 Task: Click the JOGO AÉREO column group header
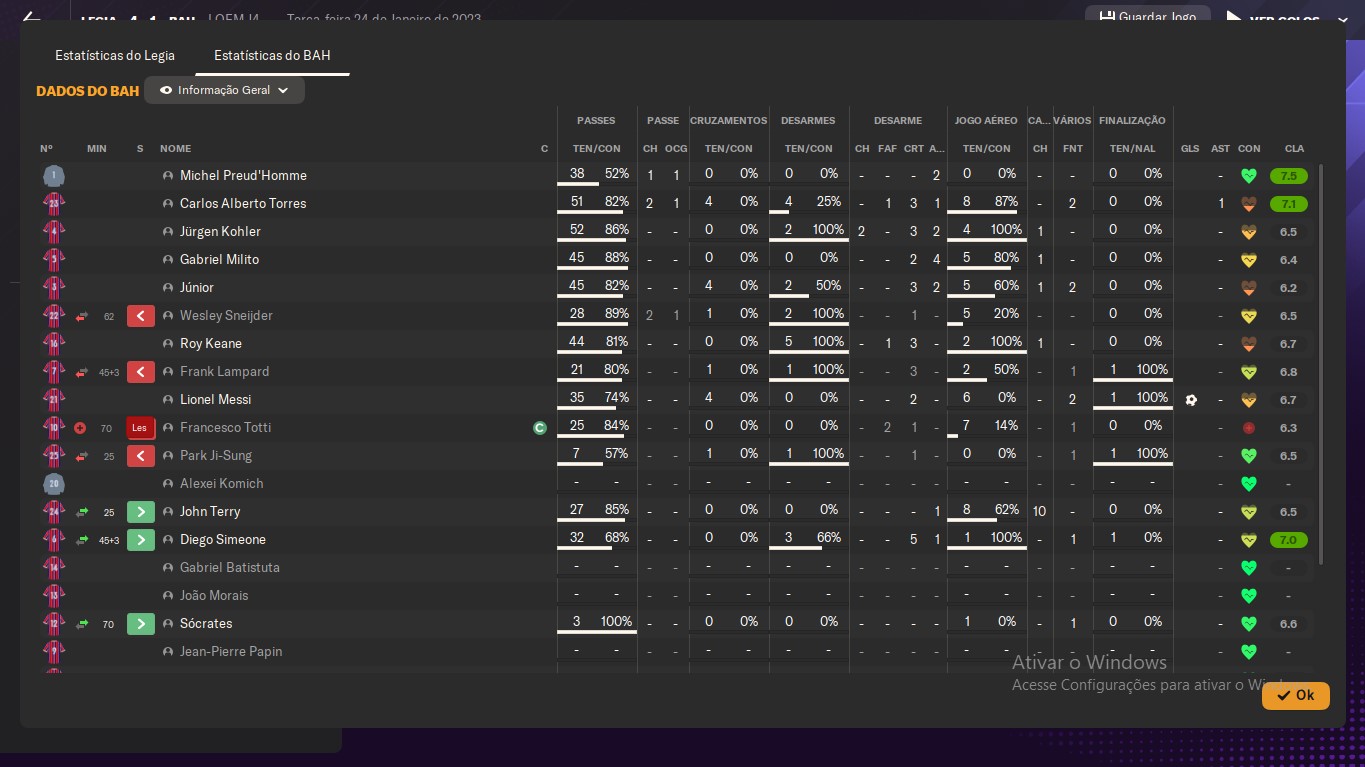pyautogui.click(x=986, y=121)
